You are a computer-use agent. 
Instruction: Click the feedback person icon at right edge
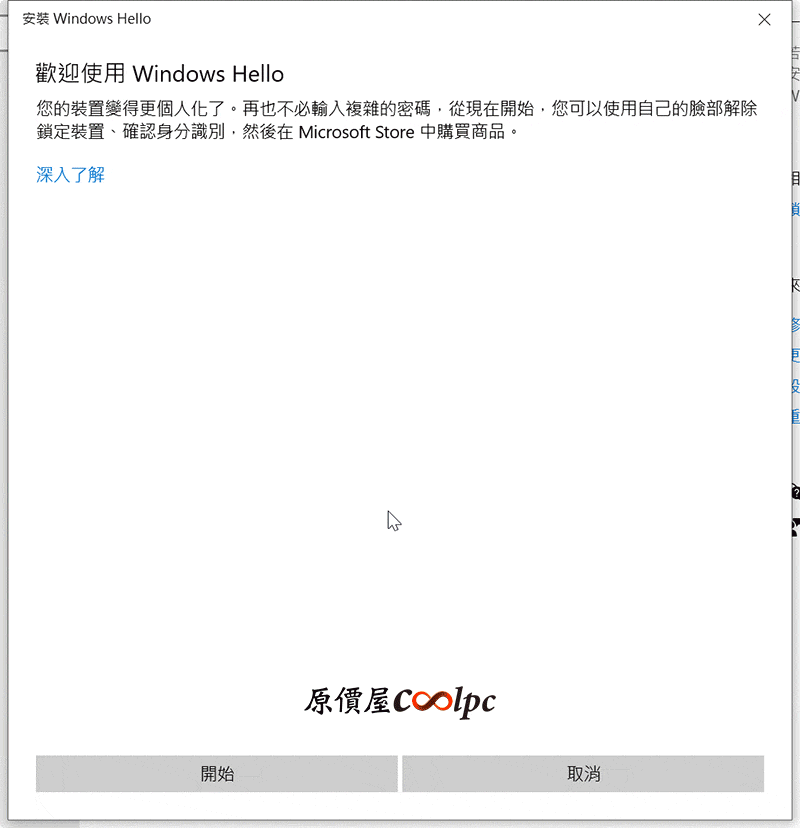[796, 528]
